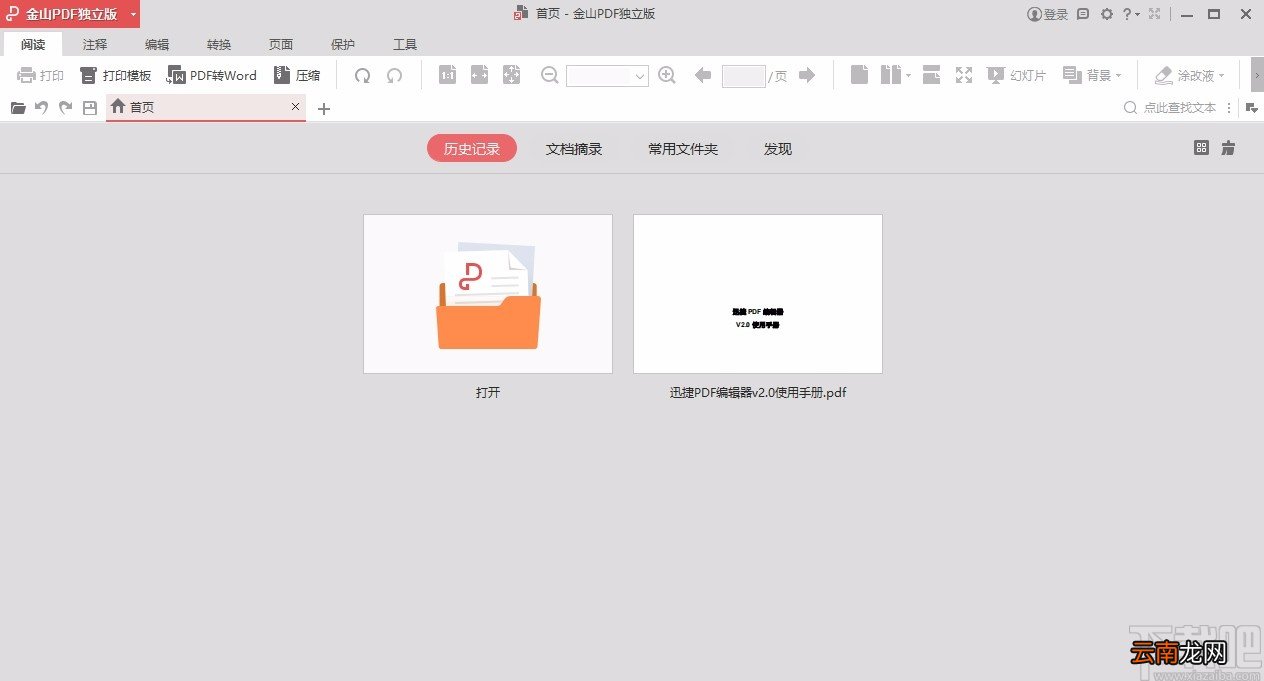The width and height of the screenshot is (1264, 681).
Task: Click the Compress (压缩) tool
Action: (x=297, y=75)
